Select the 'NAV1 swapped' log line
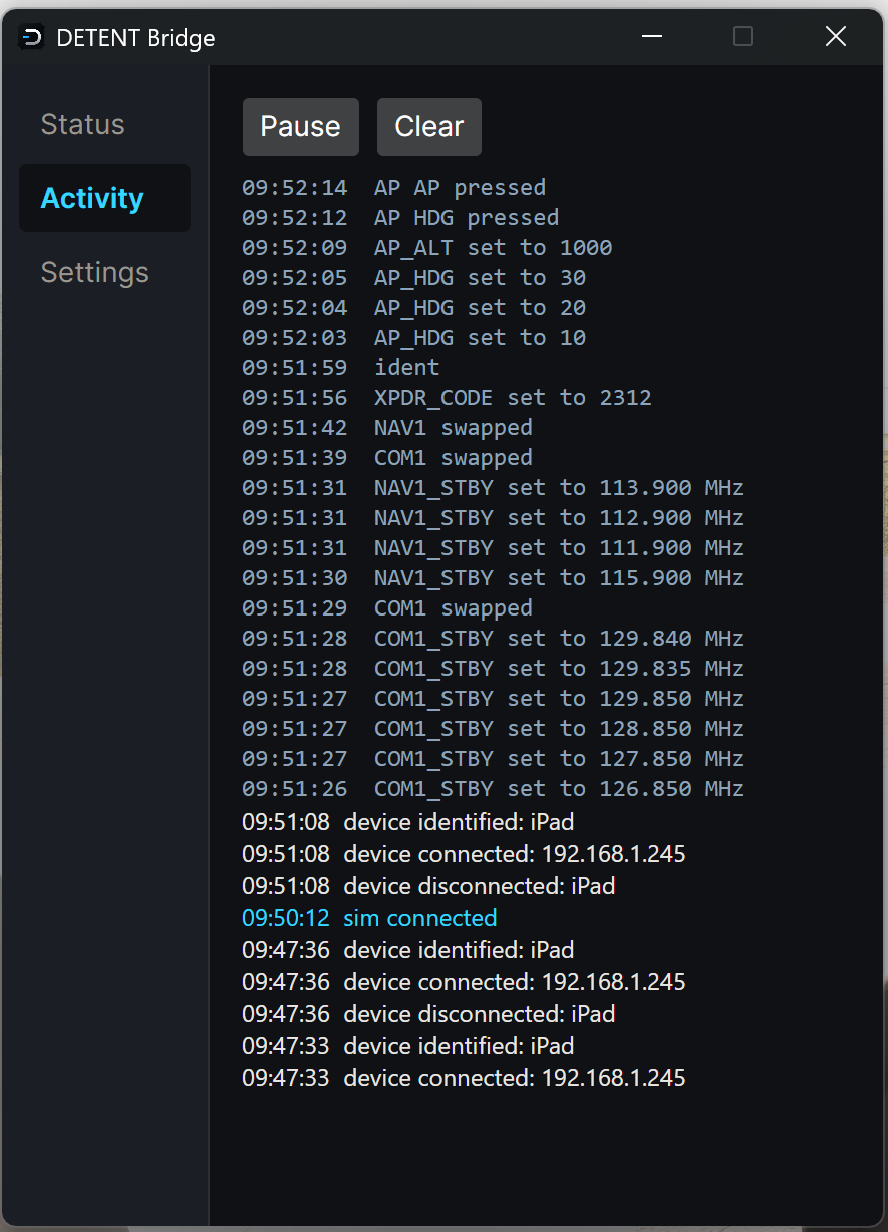The image size is (888, 1232). [x=387, y=427]
